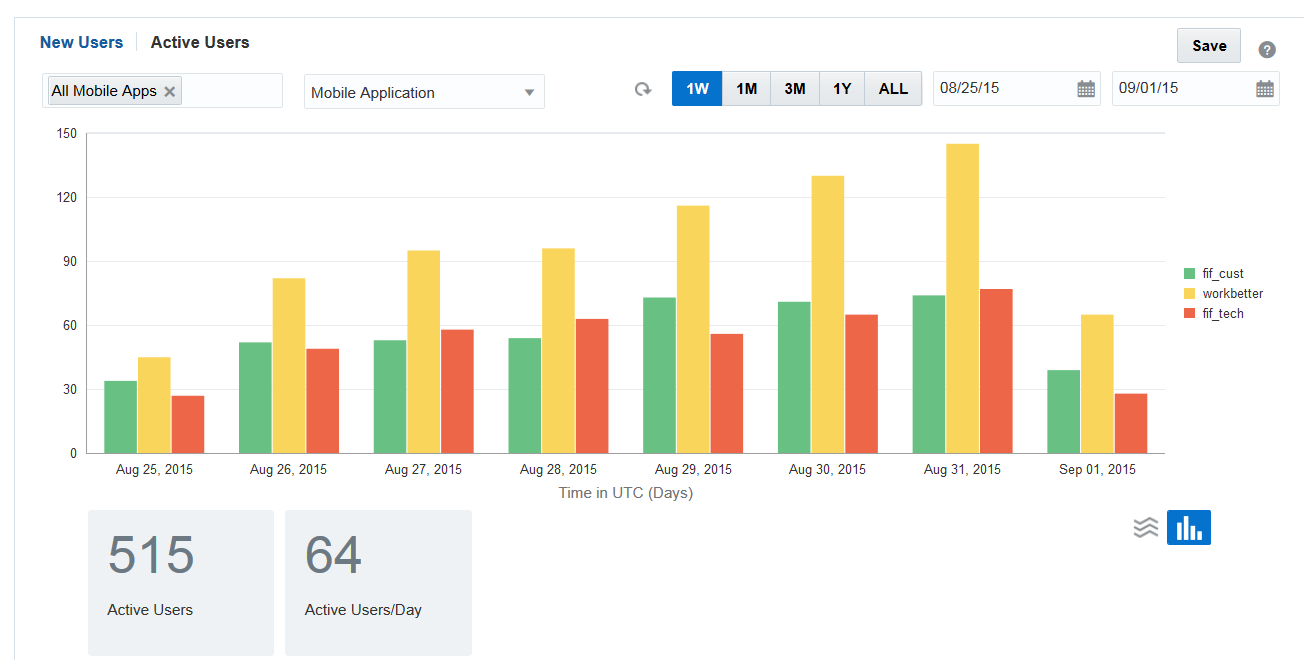The image size is (1304, 660).
Task: Select the 1W time range
Action: (697, 89)
